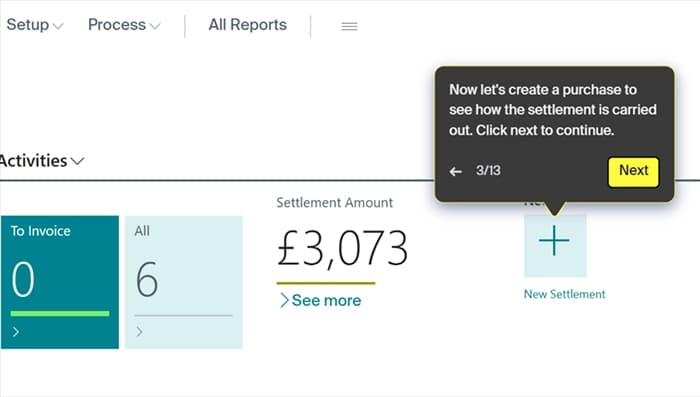Click the green progress bar in To Invoice tile
Screen dimensions: 700x397
pos(60,313)
